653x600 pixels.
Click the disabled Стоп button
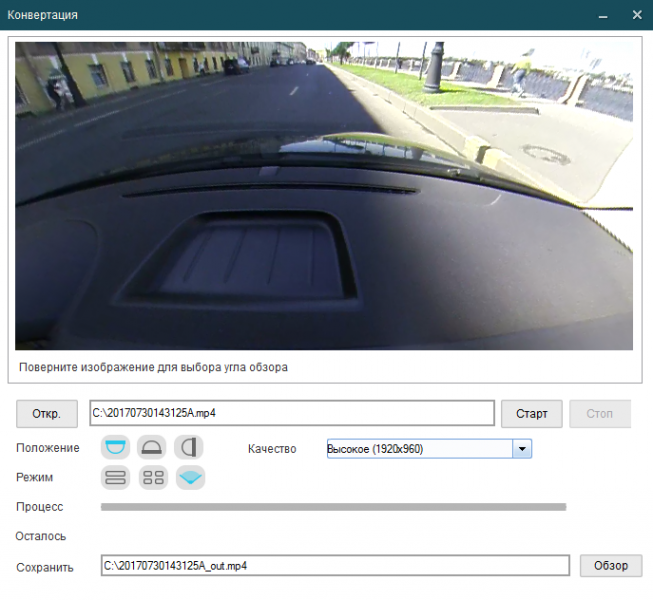[x=600, y=414]
